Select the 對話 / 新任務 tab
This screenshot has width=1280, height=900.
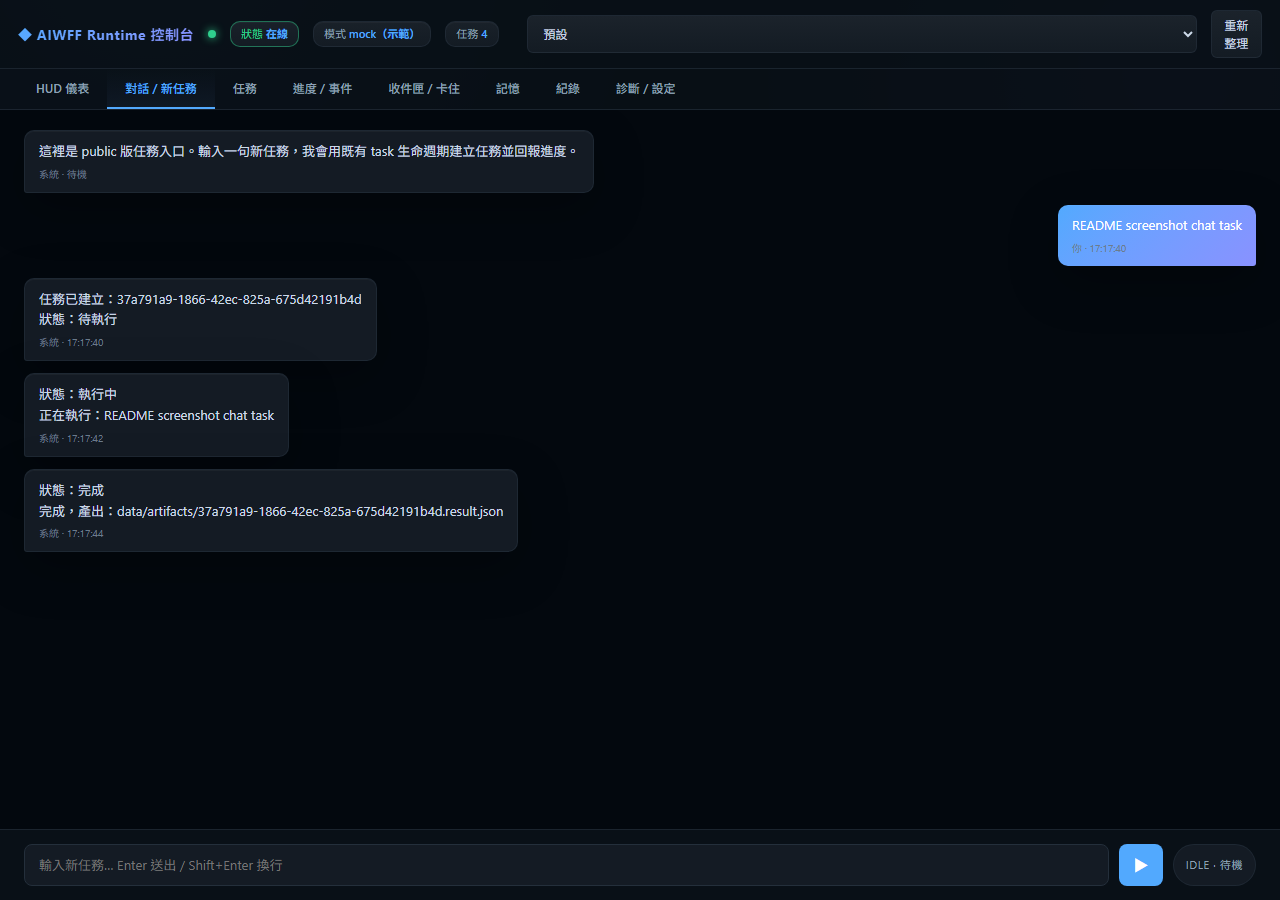[161, 89]
